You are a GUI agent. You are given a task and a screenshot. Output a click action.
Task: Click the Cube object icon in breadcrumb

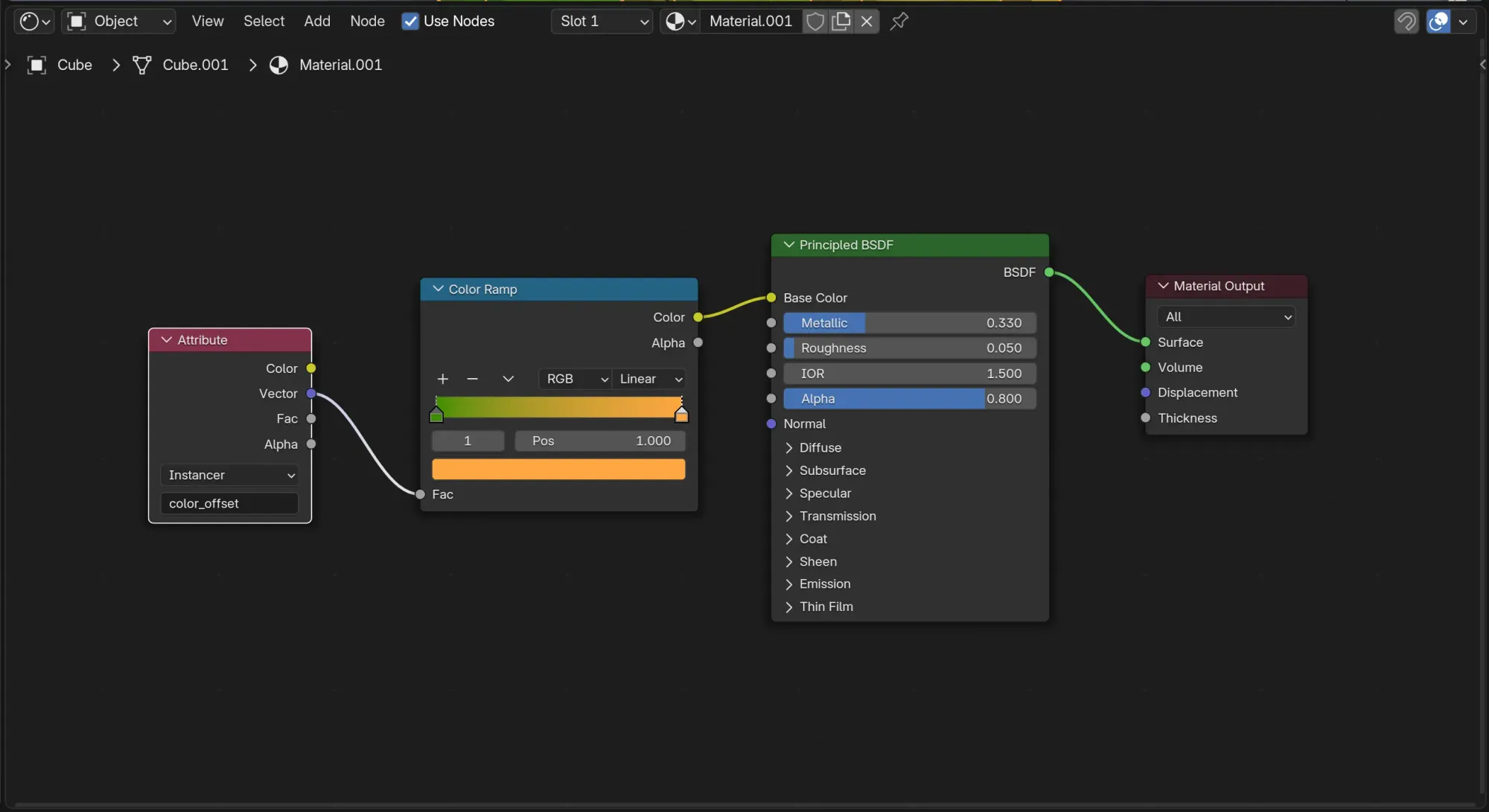pos(36,65)
